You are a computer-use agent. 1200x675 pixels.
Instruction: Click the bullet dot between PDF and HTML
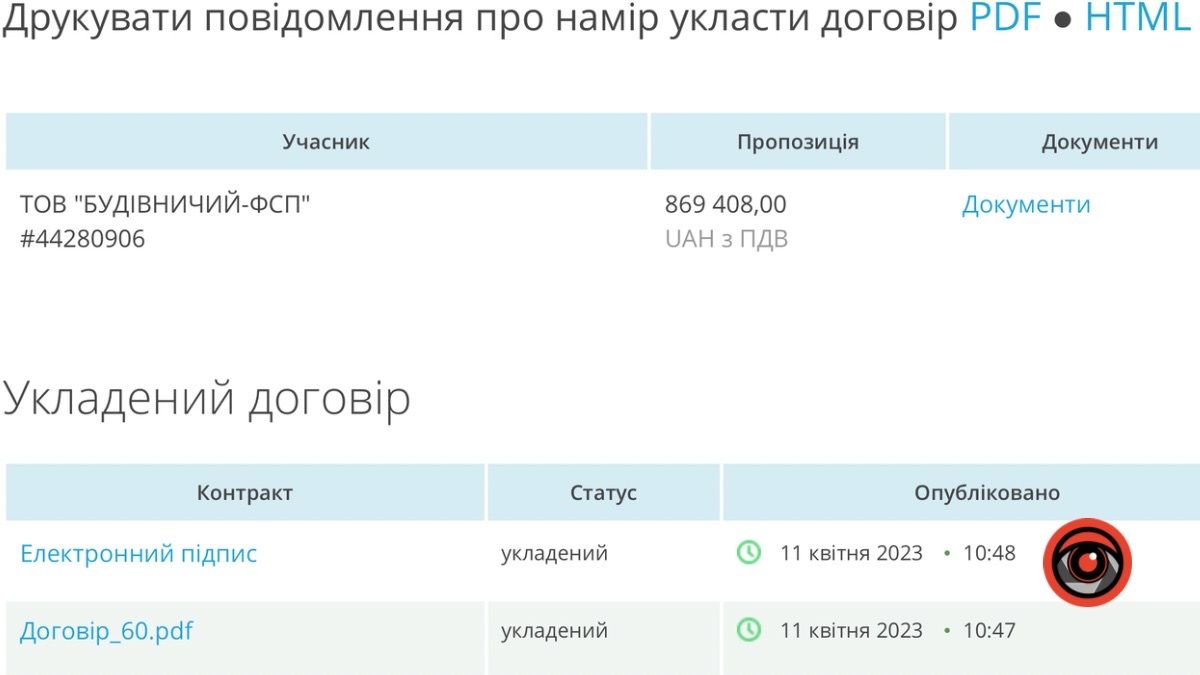1063,17
